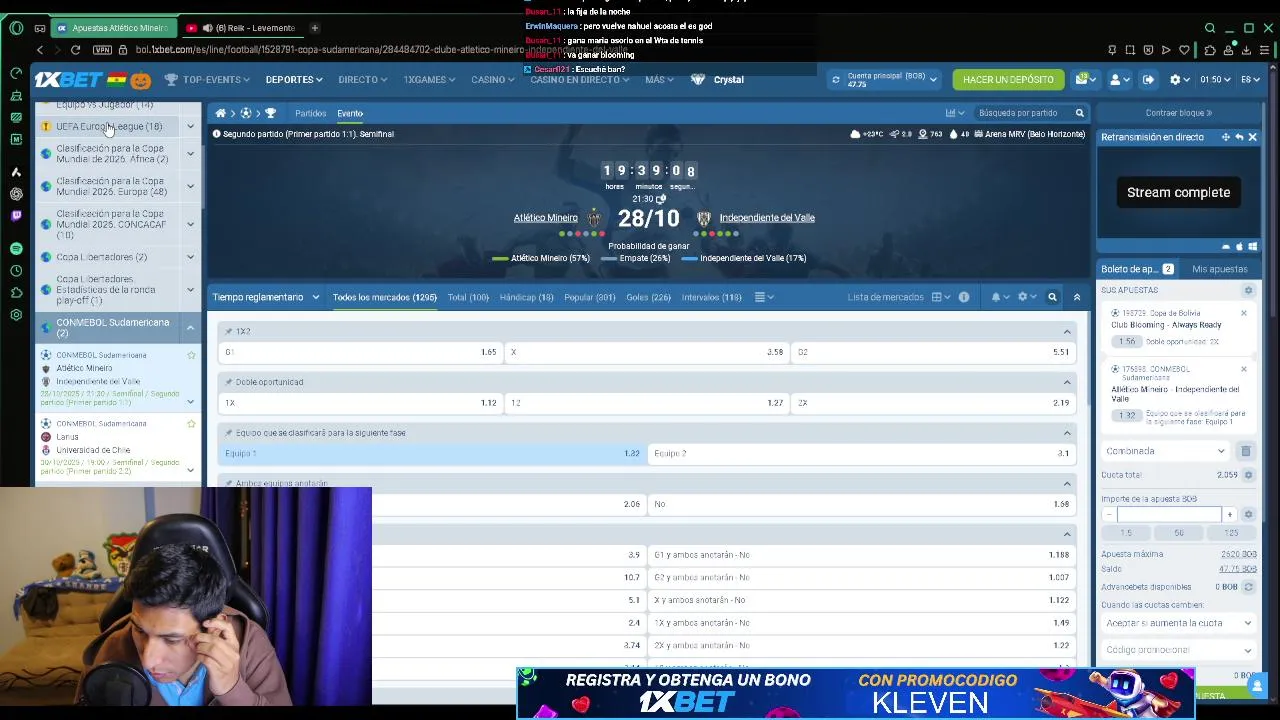The width and height of the screenshot is (1280, 720).
Task: Select G1 odds 1.65
Action: [x=360, y=352]
